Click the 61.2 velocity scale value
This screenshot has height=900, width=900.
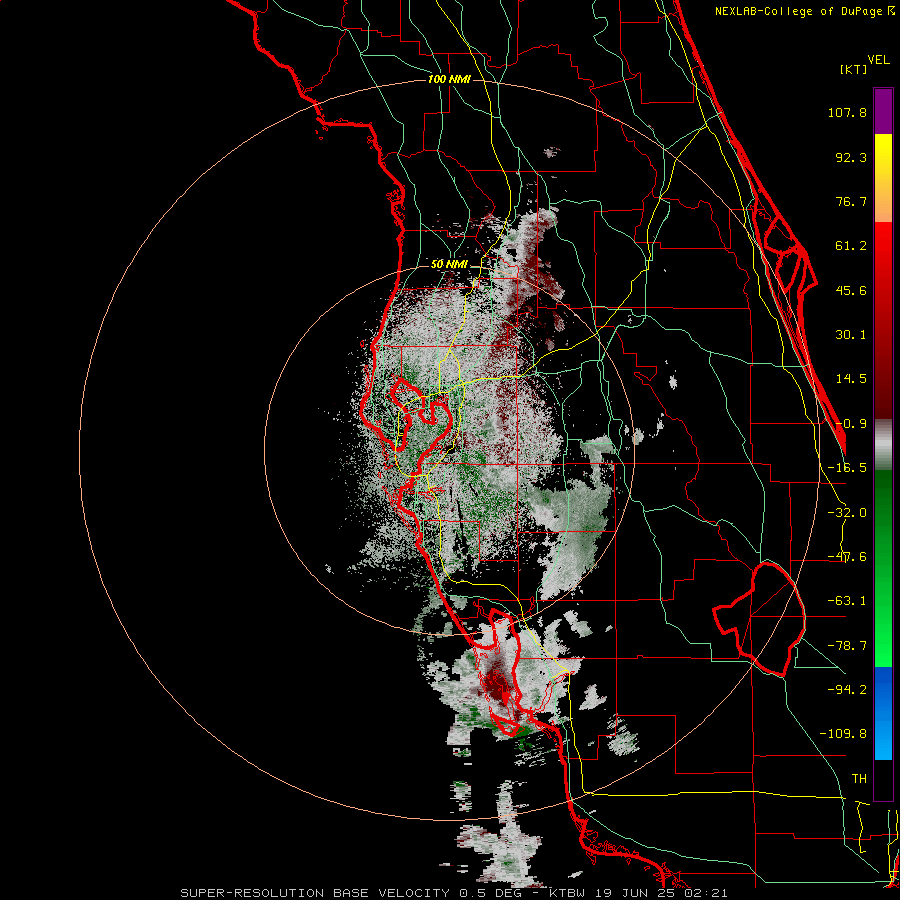click(x=851, y=246)
